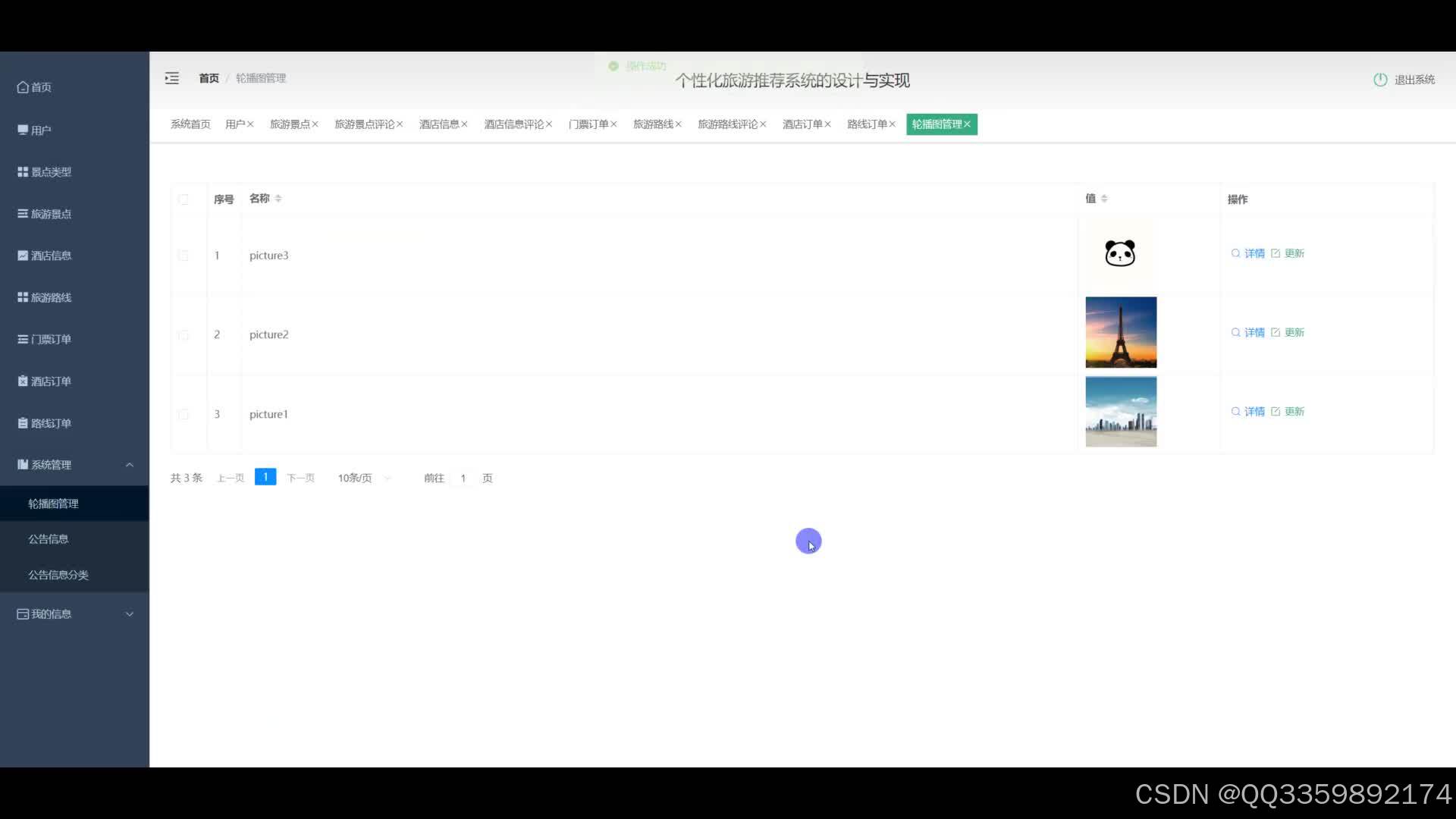
Task: Open 详情 for picture1 row
Action: (1247, 411)
